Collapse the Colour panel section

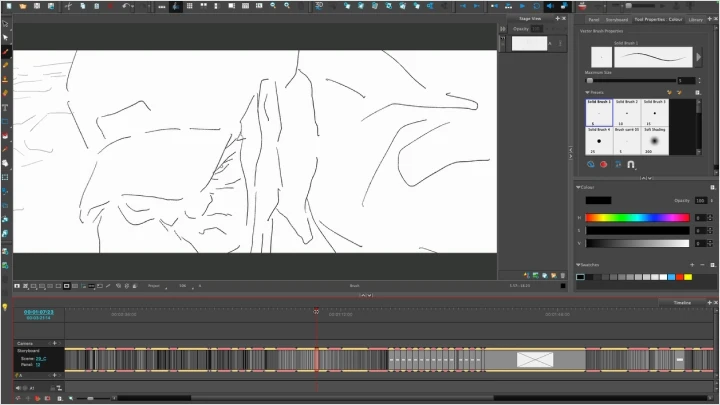[579, 186]
